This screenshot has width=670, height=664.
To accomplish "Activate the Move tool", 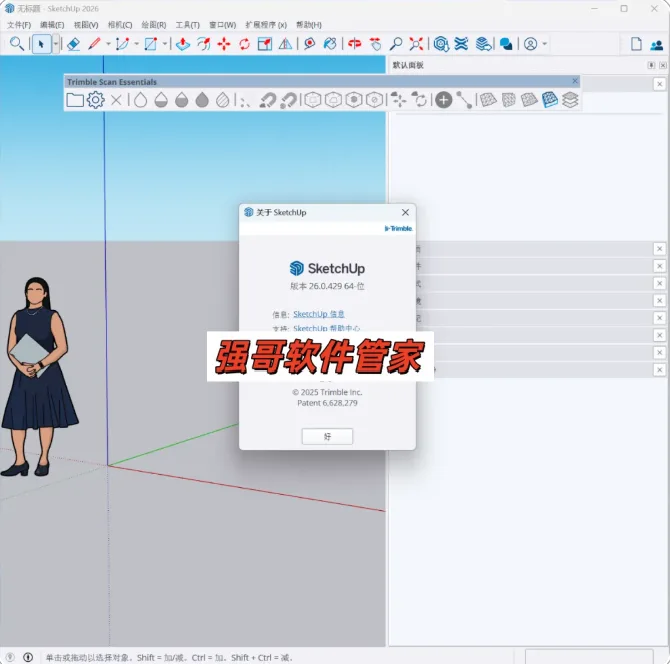I will coord(224,44).
